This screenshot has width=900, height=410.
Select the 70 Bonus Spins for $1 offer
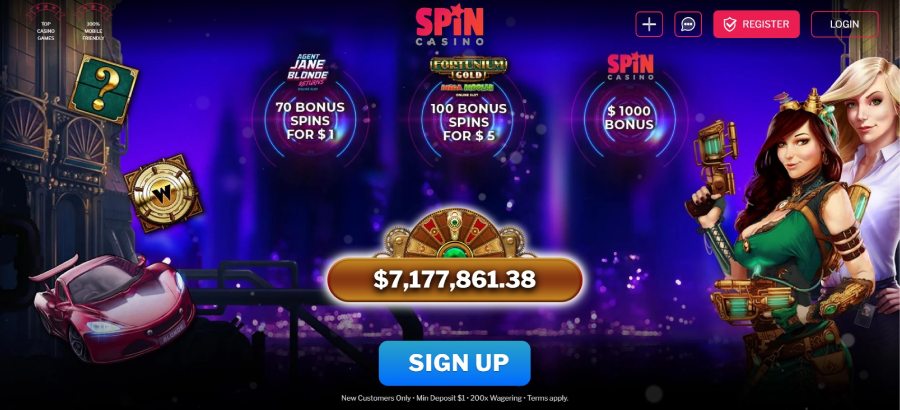click(310, 121)
